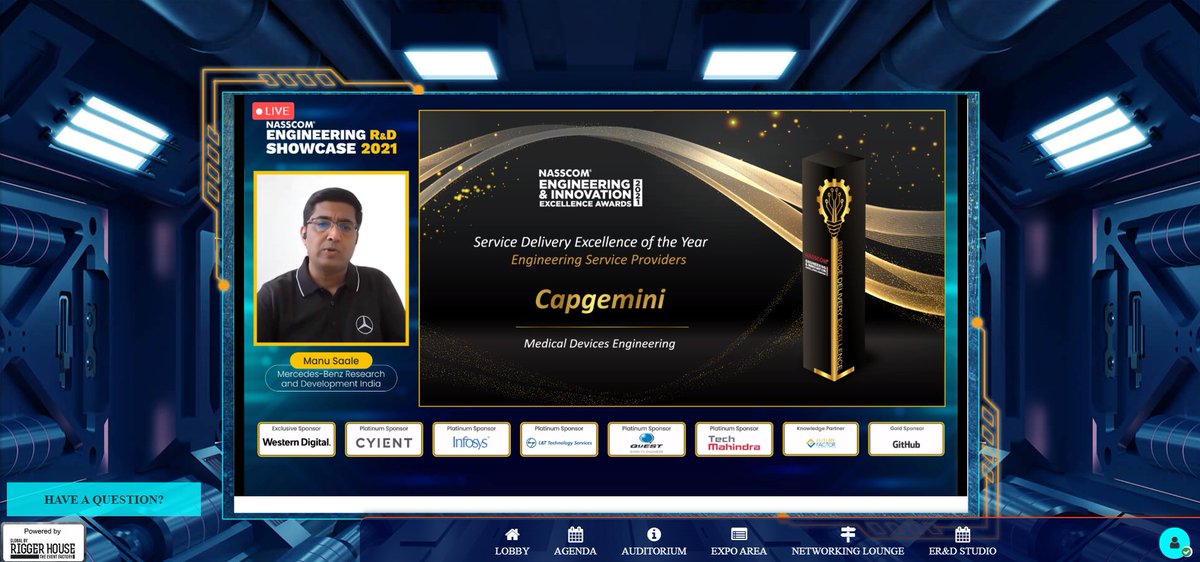
Task: Open the user profile avatar icon
Action: pyautogui.click(x=1173, y=543)
